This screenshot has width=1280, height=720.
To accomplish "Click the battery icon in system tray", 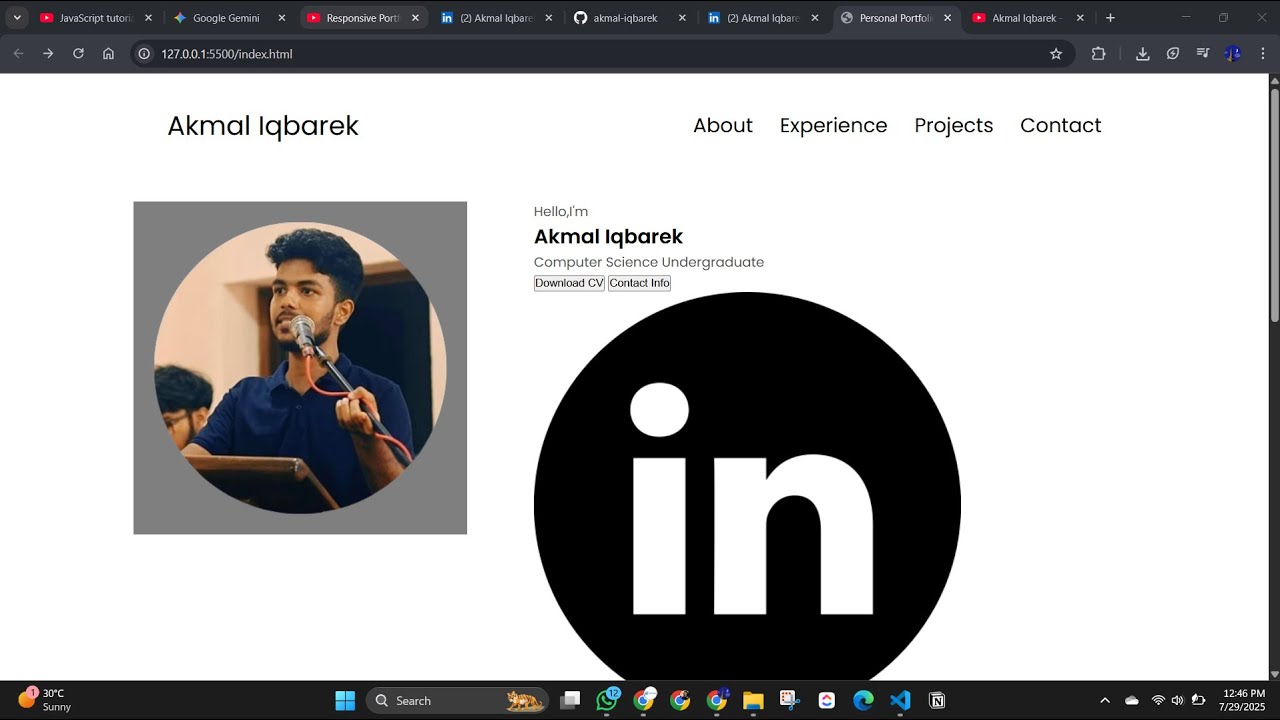I will pyautogui.click(x=1199, y=701).
